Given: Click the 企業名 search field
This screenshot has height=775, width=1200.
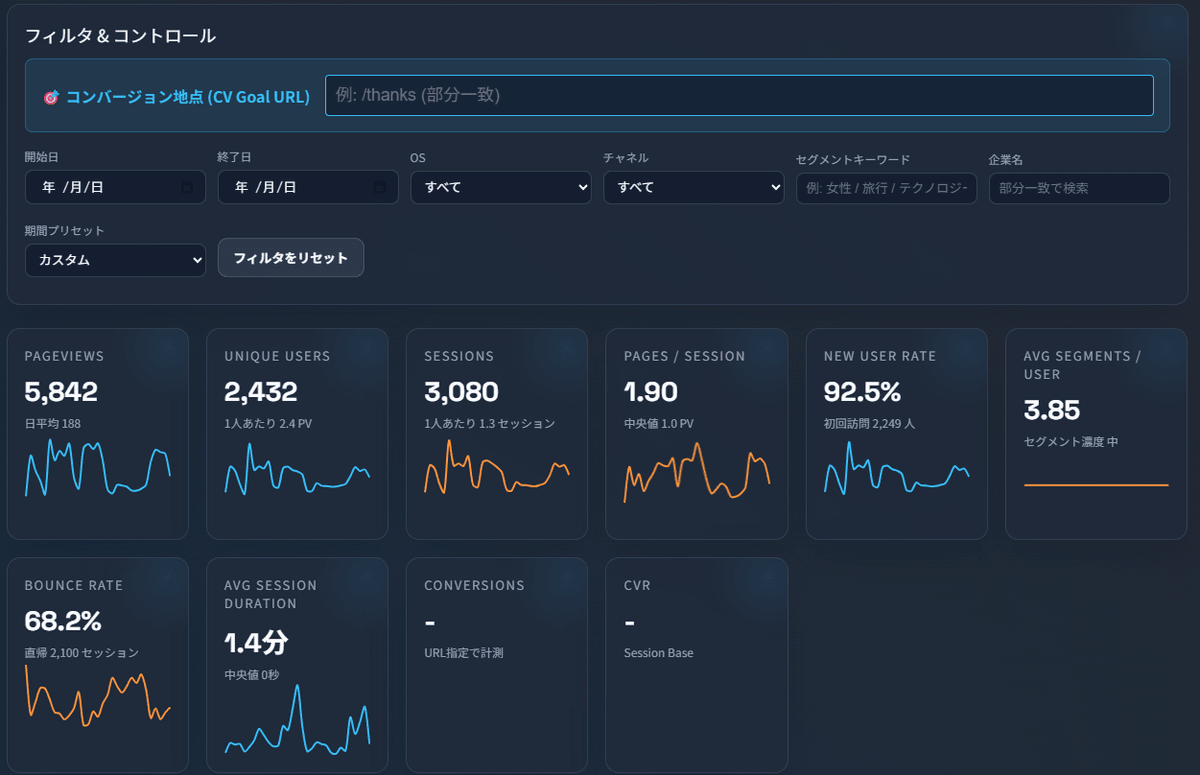Looking at the screenshot, I should point(1078,188).
